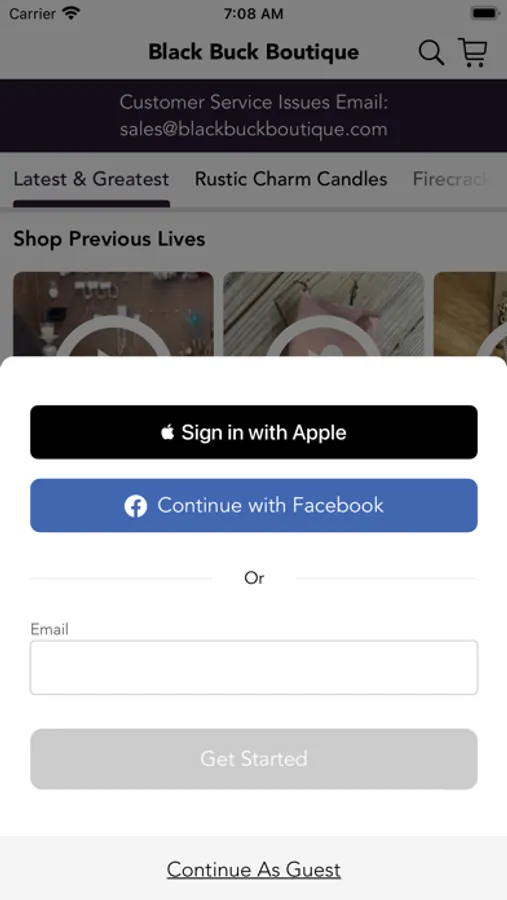Viewport: 507px width, 900px height.
Task: Check the Wi-Fi status icon
Action: [71, 13]
